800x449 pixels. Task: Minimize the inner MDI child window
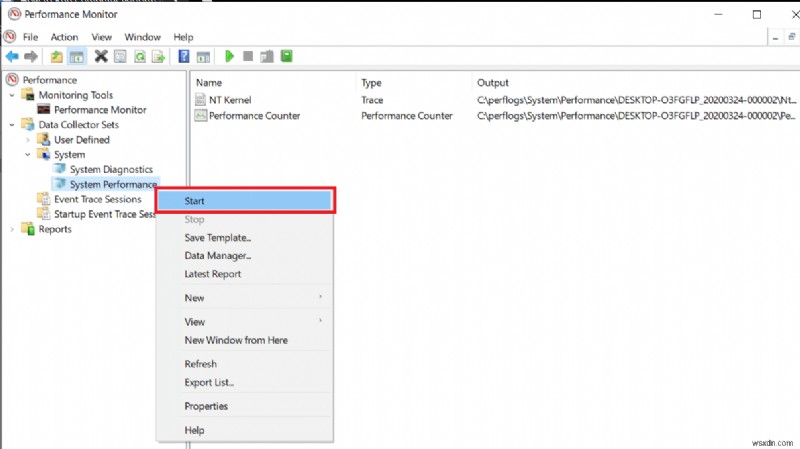point(776,38)
